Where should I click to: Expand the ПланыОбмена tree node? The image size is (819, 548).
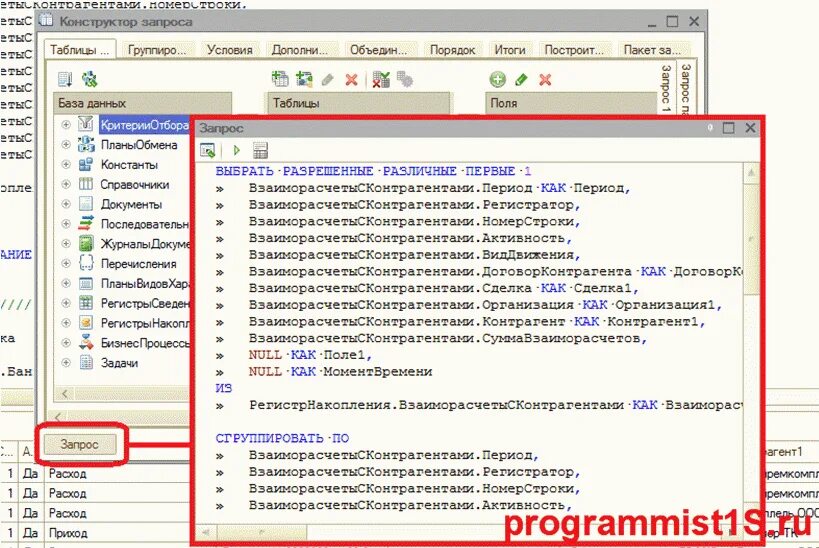pyautogui.click(x=65, y=144)
